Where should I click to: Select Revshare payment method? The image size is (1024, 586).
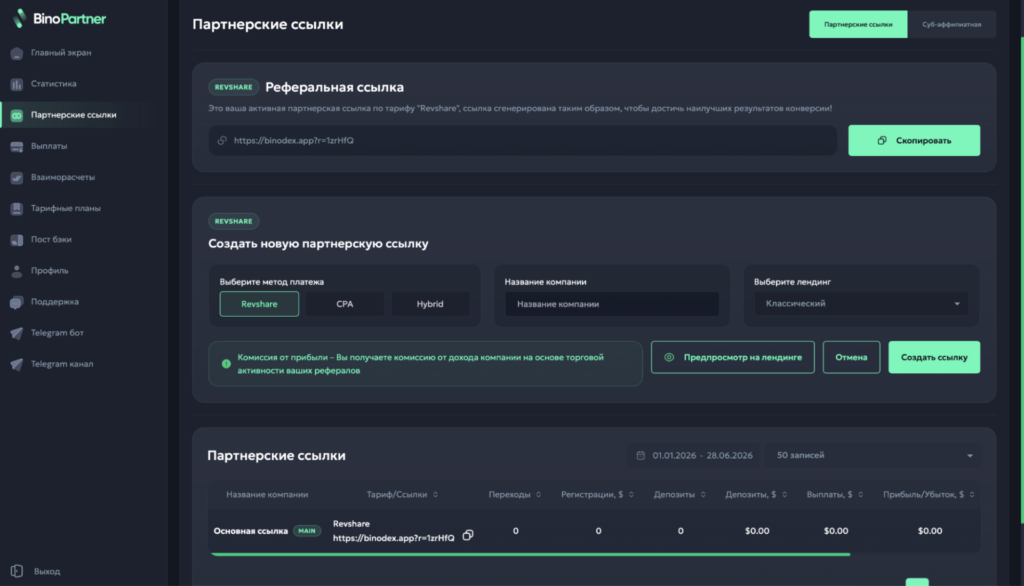(x=259, y=304)
